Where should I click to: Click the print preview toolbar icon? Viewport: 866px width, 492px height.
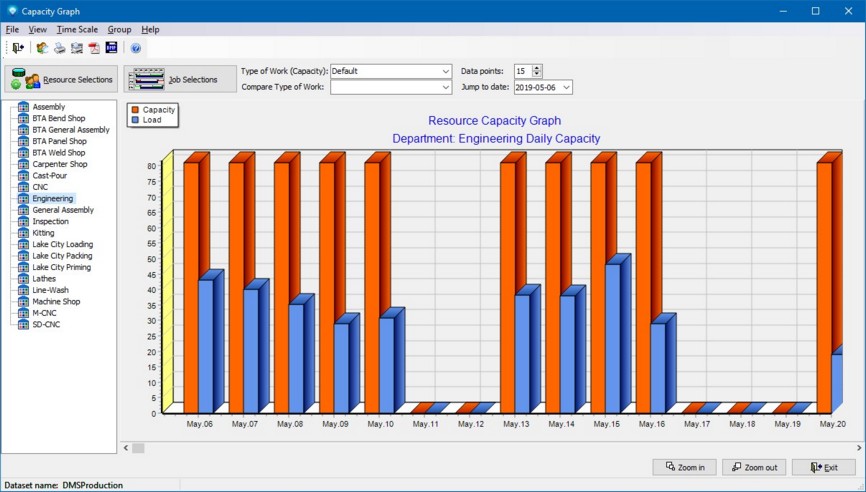pyautogui.click(x=76, y=48)
